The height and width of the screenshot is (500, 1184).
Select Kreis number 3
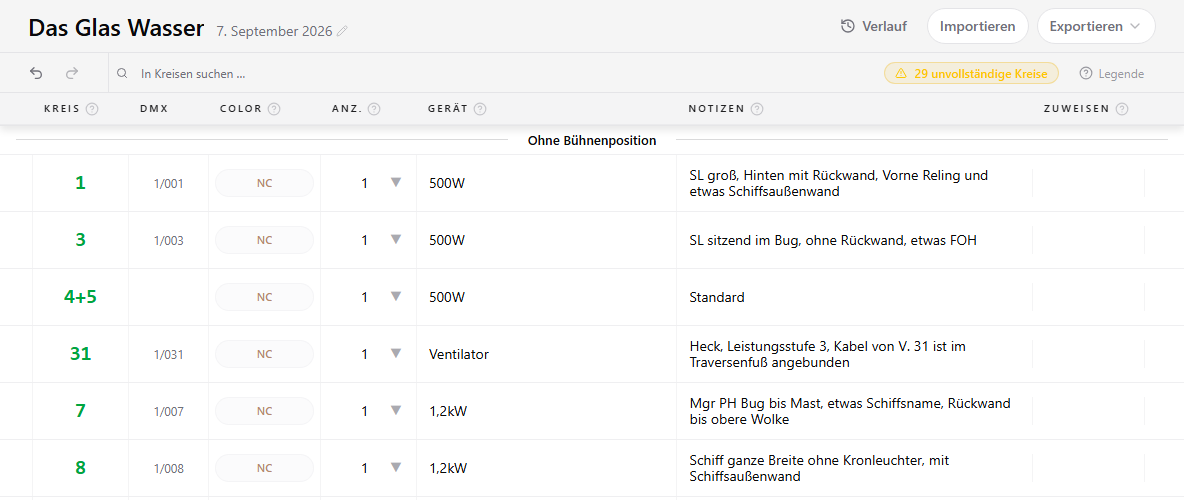(80, 239)
